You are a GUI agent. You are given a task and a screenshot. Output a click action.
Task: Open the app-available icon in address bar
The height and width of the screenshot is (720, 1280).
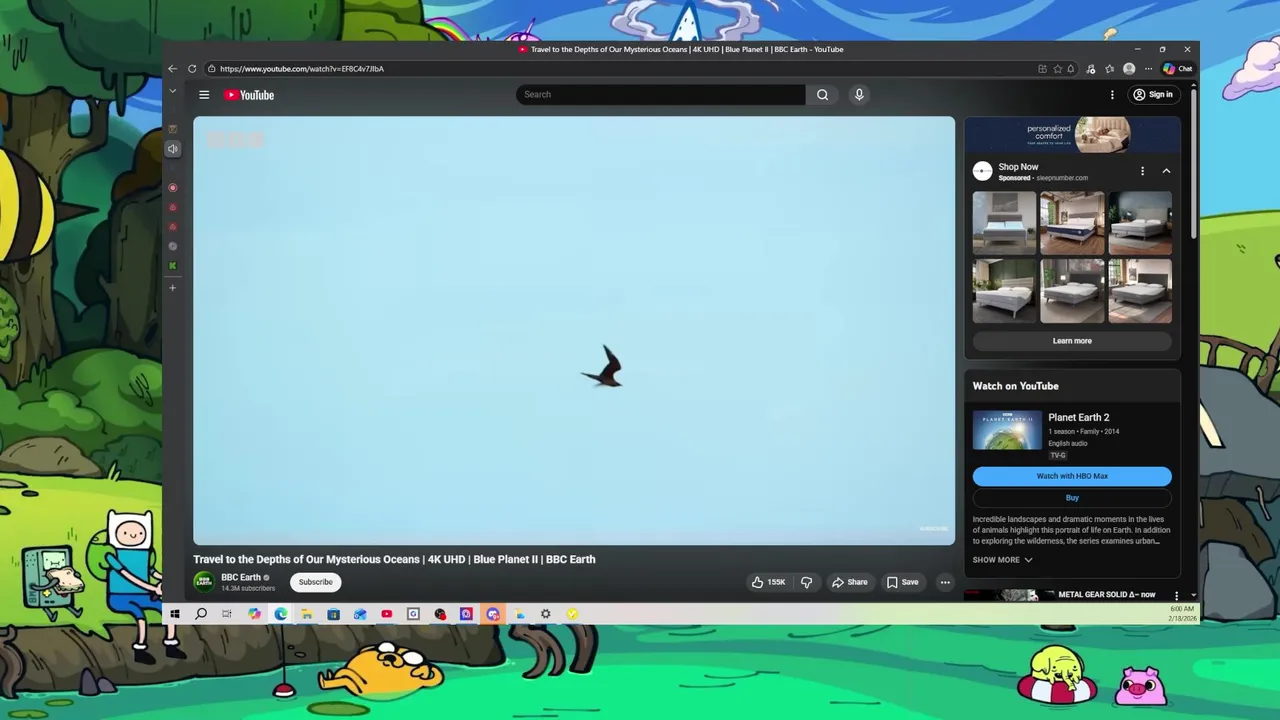(1042, 69)
